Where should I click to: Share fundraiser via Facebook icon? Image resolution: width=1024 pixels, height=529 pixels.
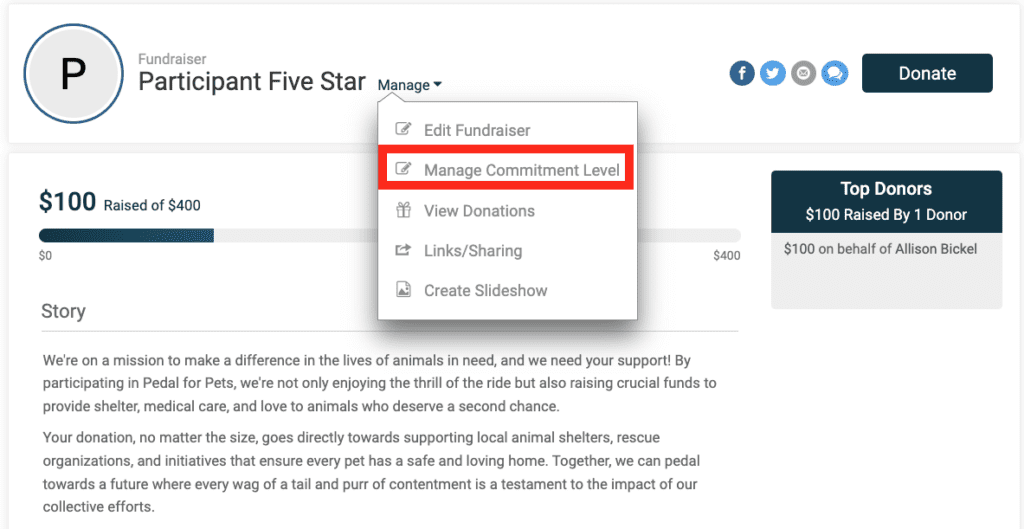(x=742, y=73)
